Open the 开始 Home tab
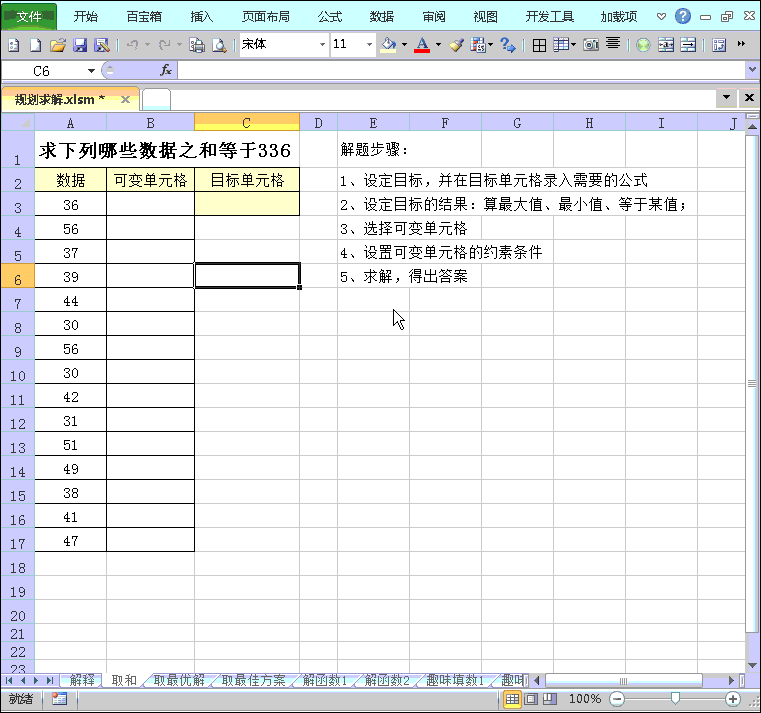Viewport: 761px width, 713px height. 85,17
